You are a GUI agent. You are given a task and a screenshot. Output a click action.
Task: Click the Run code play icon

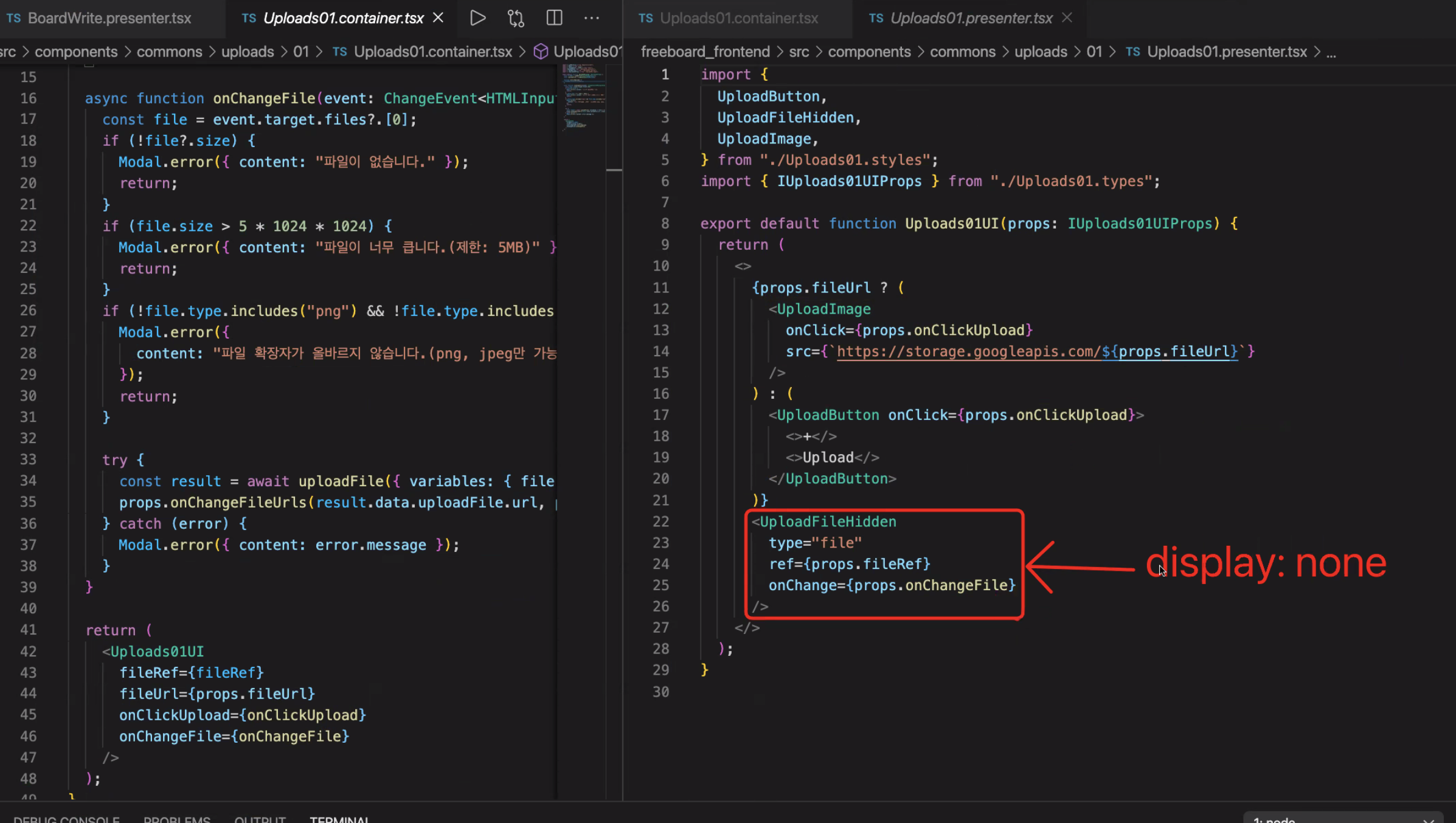click(477, 18)
